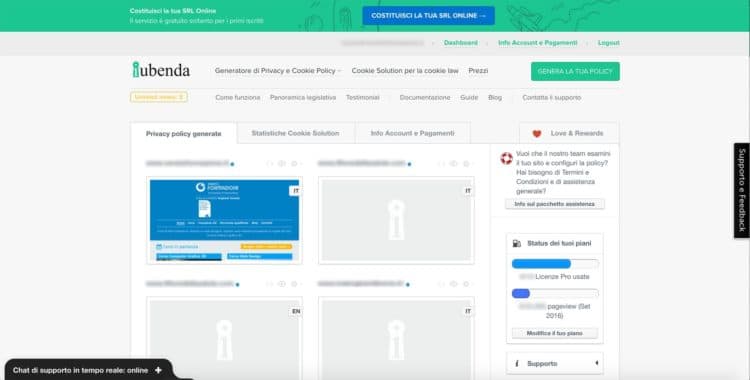Click the heart icon on Love & Rewards
The width and height of the screenshot is (750, 380).
[x=537, y=134]
